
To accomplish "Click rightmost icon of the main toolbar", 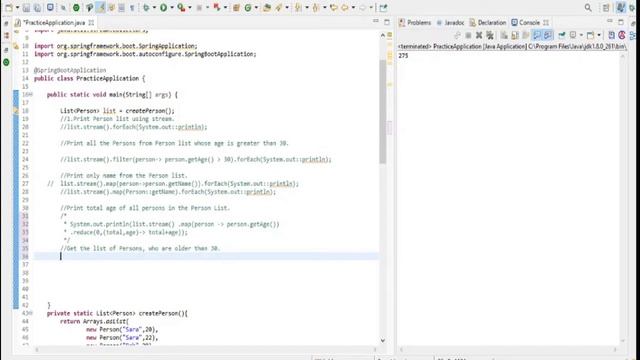I will (383, 7).
